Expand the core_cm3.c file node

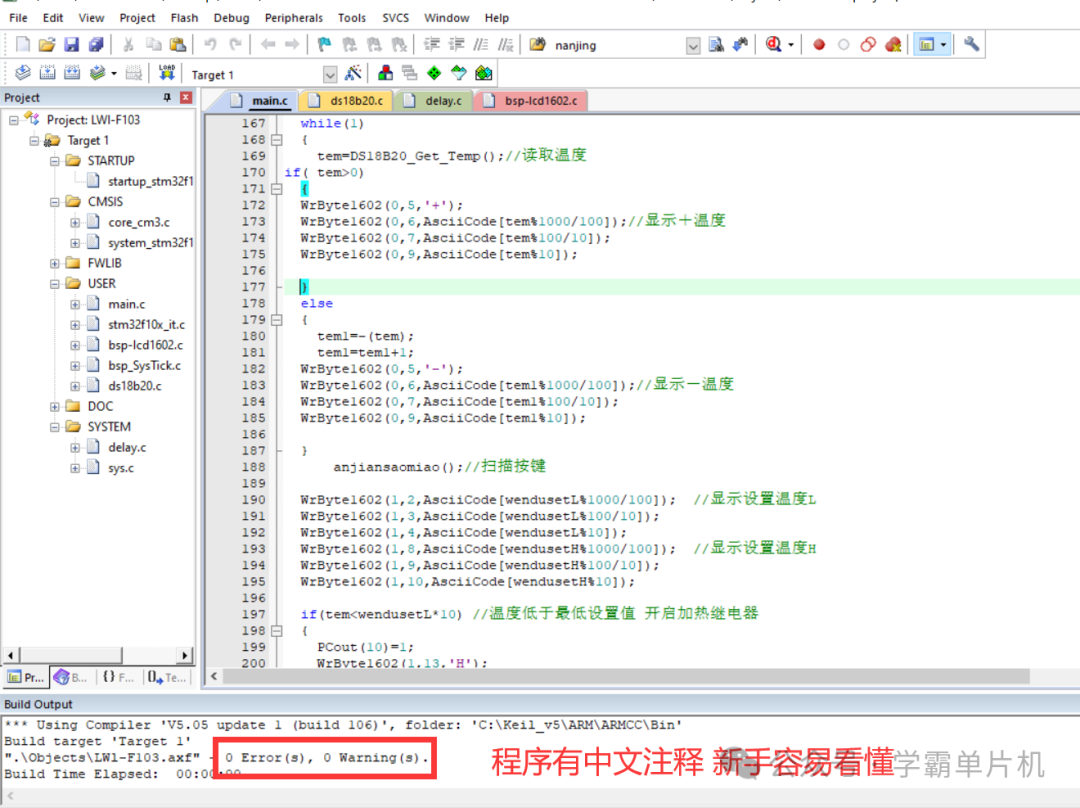[x=75, y=222]
